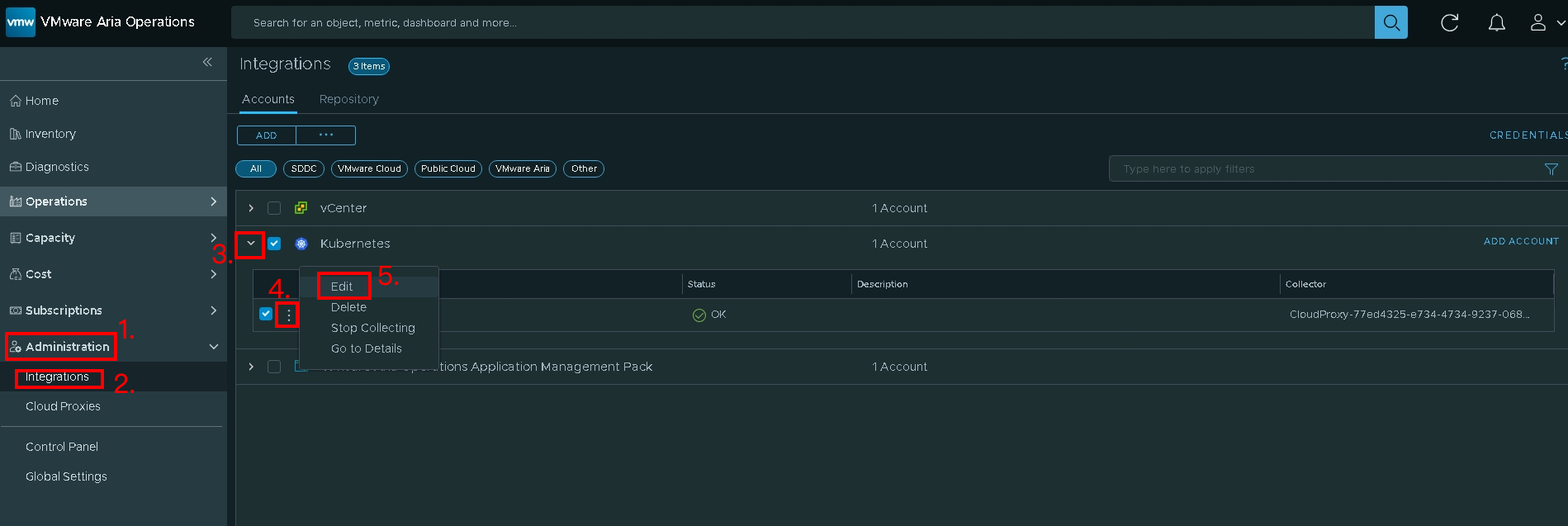
Task: Click the Diagnostics icon in the sidebar
Action: pyautogui.click(x=15, y=167)
